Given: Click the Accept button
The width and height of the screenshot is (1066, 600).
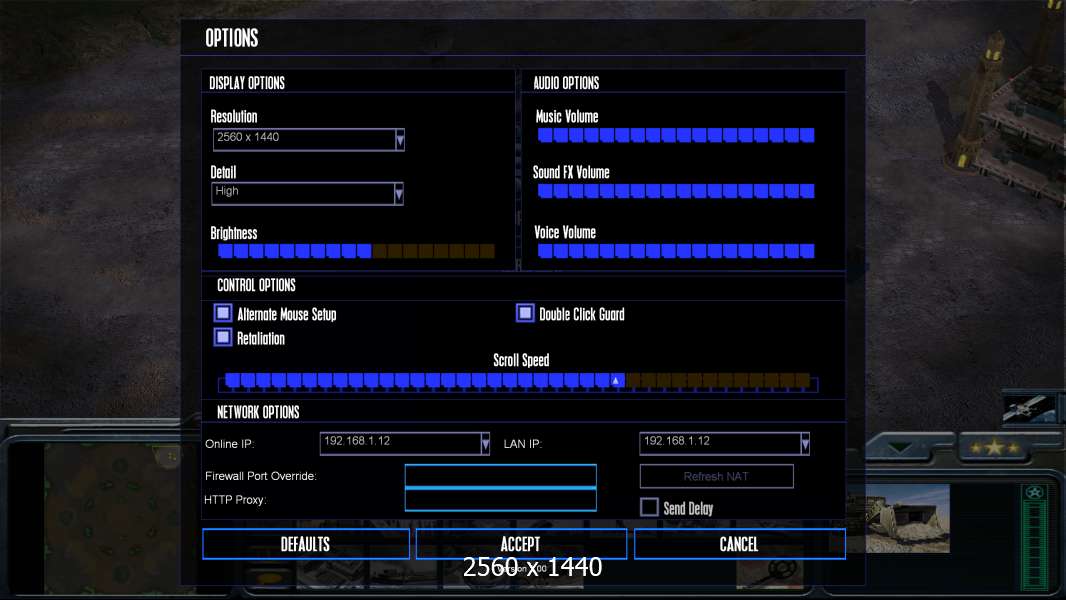Looking at the screenshot, I should (521, 544).
